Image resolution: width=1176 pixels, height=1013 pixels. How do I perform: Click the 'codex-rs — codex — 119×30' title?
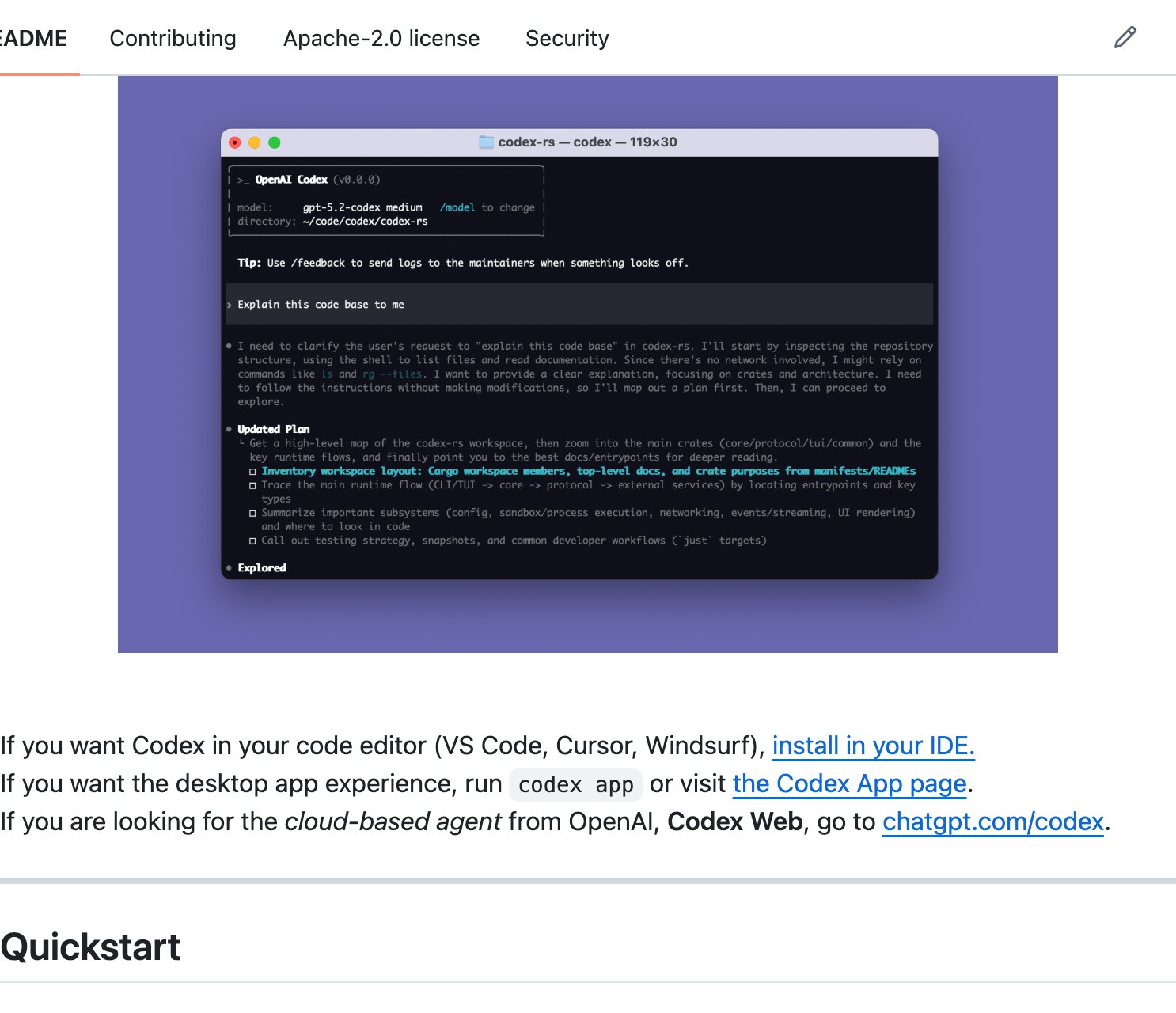coord(587,142)
